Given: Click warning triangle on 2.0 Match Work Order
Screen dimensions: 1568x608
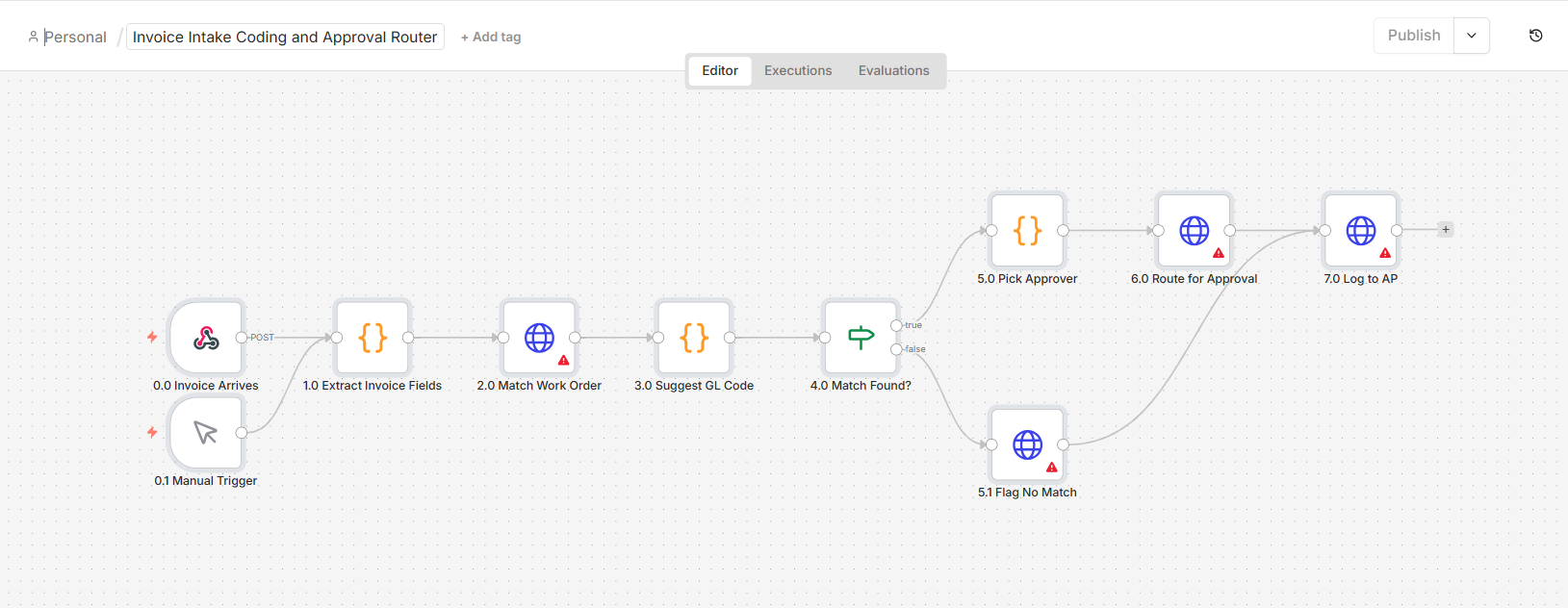Looking at the screenshot, I should pos(564,361).
